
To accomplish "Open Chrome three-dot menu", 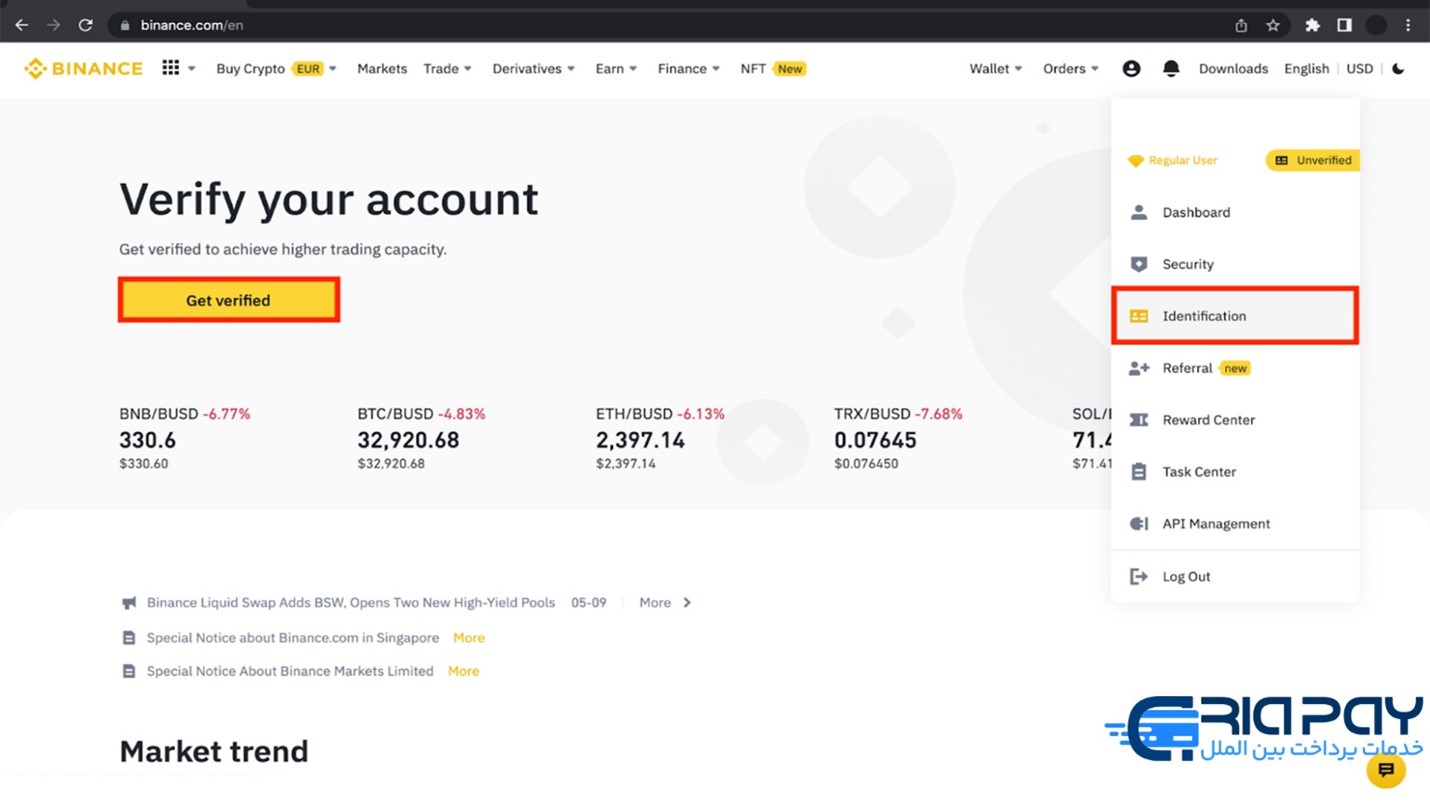I will [1408, 25].
